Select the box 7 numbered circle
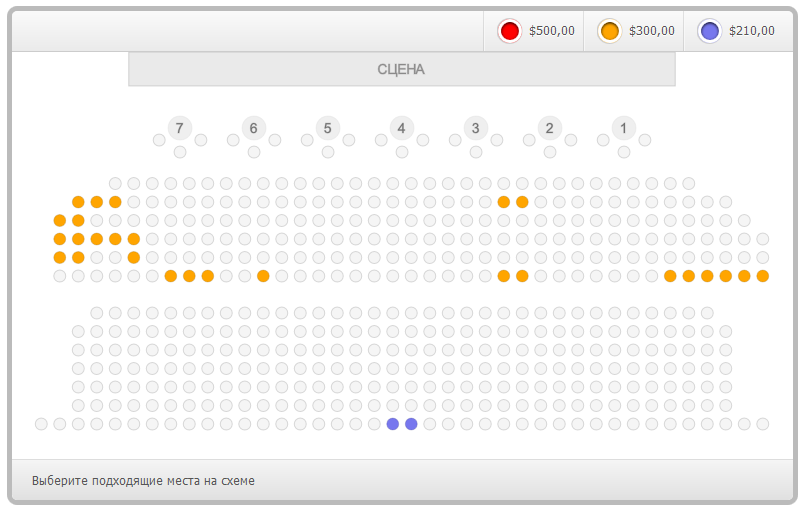 pyautogui.click(x=179, y=128)
